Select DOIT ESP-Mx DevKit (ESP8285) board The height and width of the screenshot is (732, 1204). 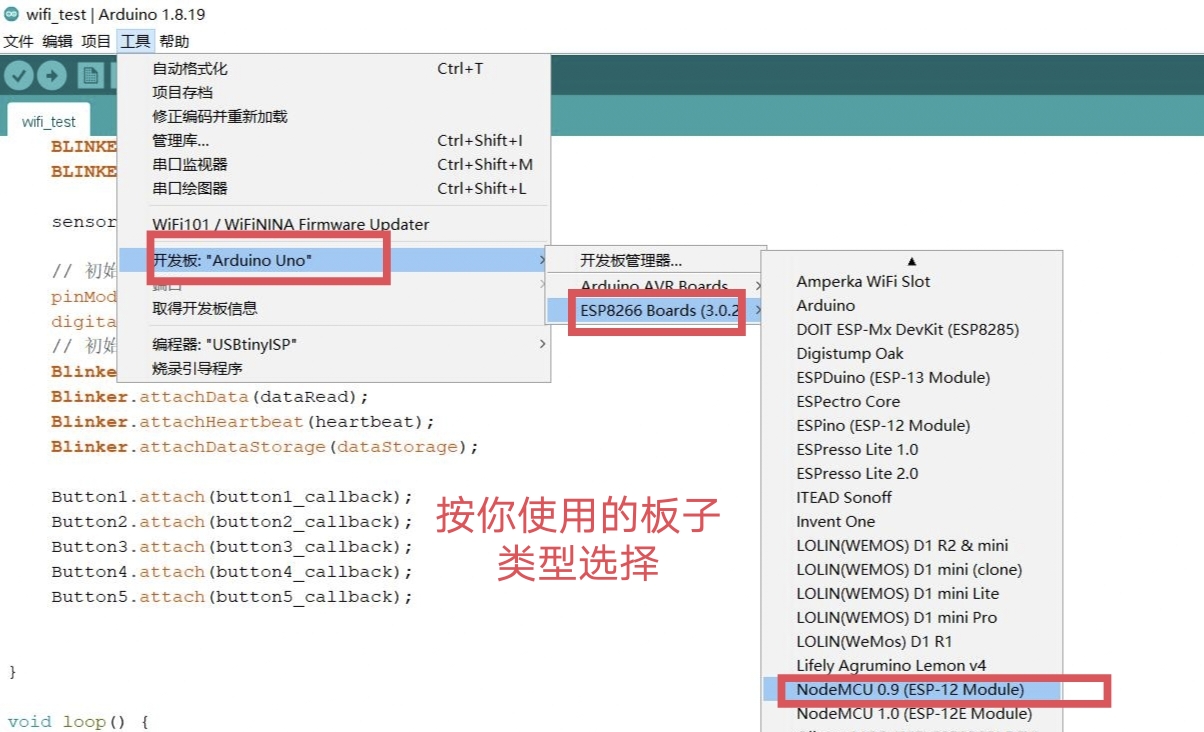911,329
